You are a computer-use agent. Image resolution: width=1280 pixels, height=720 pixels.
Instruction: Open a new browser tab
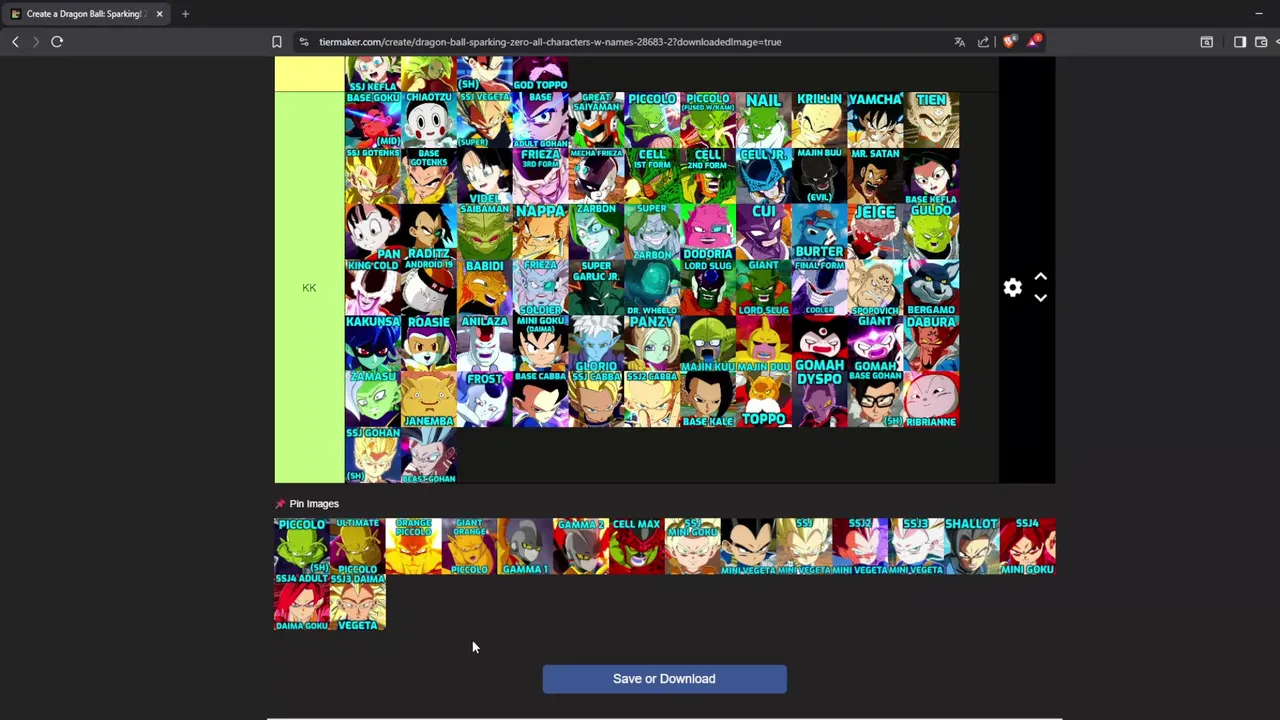coord(185,14)
